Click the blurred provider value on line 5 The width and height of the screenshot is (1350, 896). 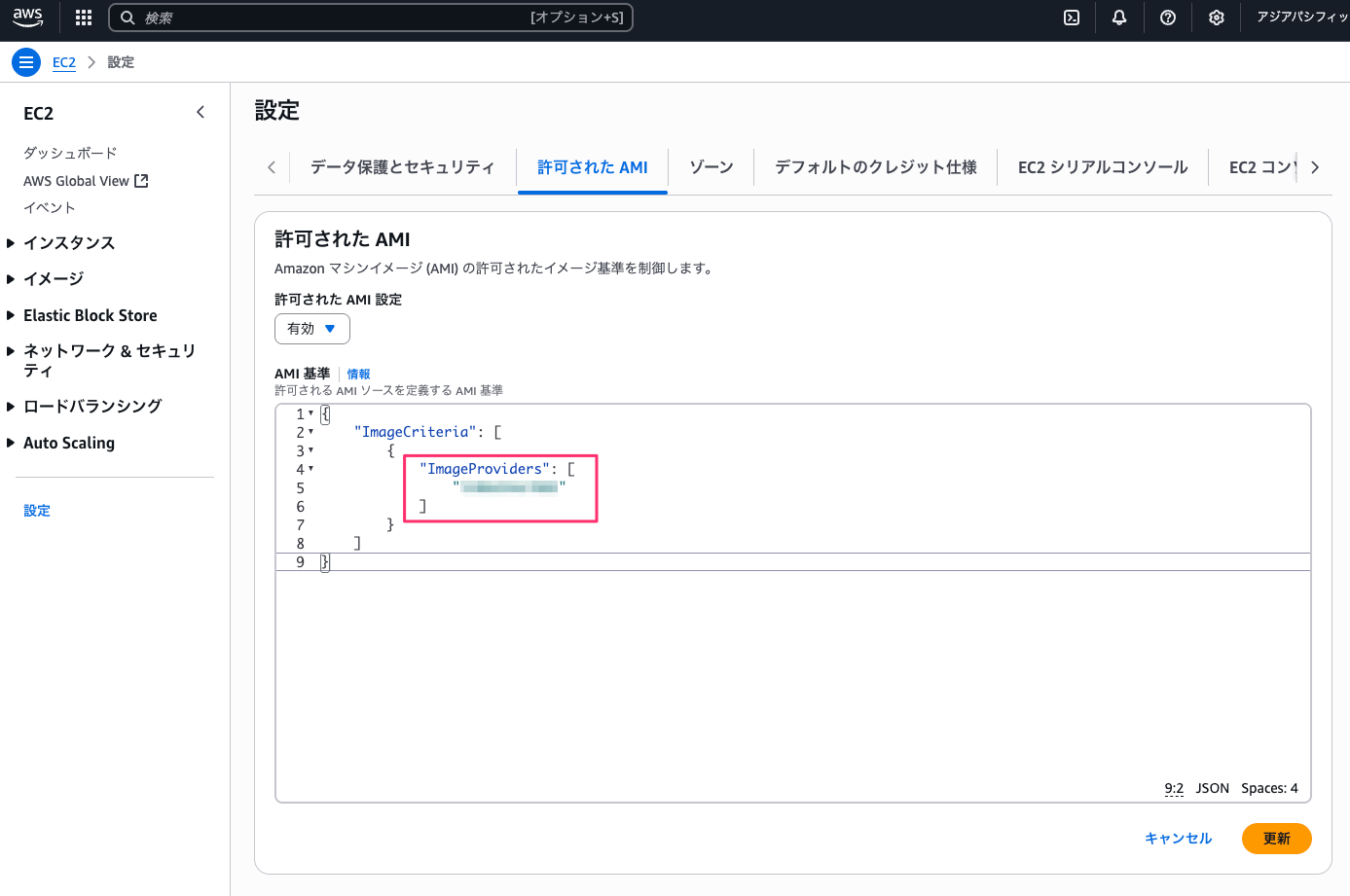click(x=509, y=487)
